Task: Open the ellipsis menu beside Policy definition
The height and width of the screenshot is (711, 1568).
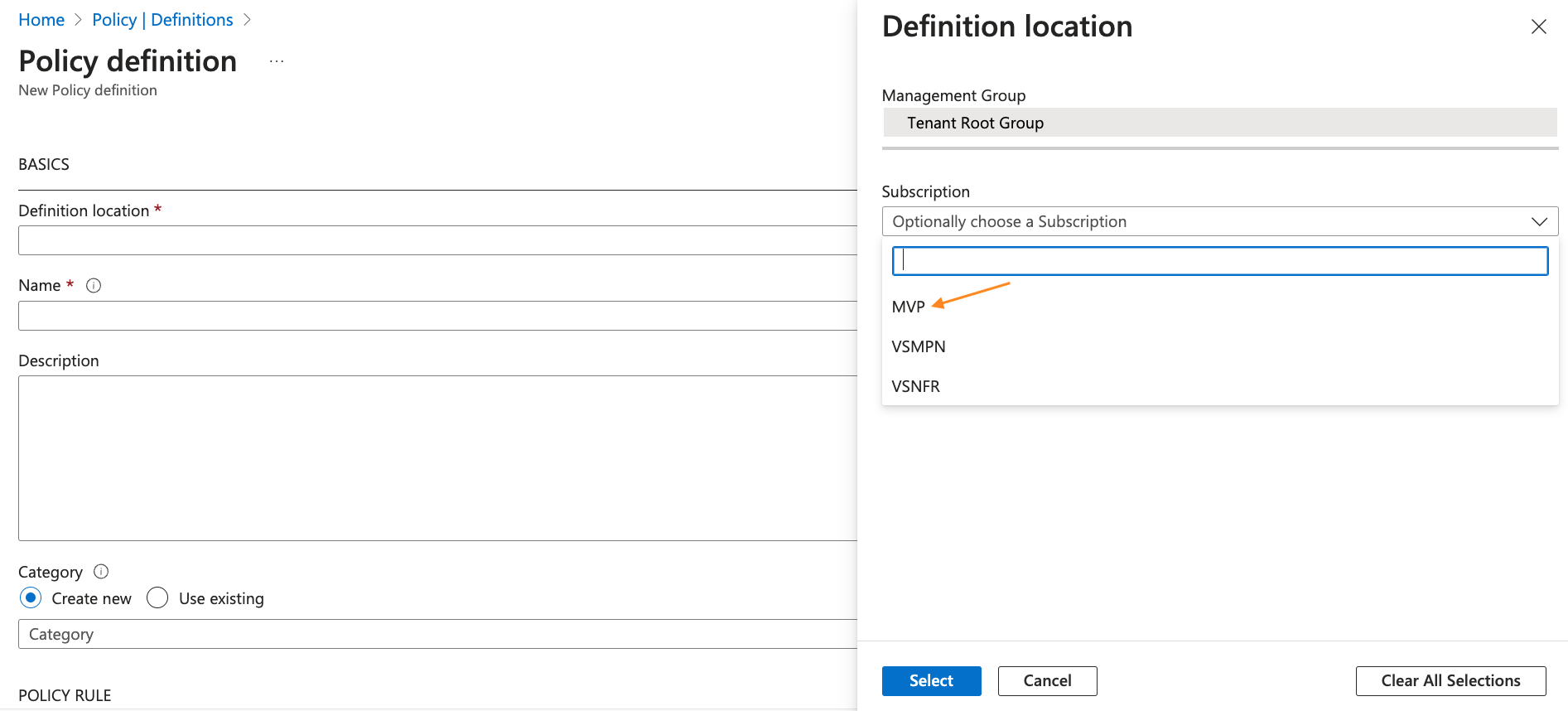Action: click(277, 61)
